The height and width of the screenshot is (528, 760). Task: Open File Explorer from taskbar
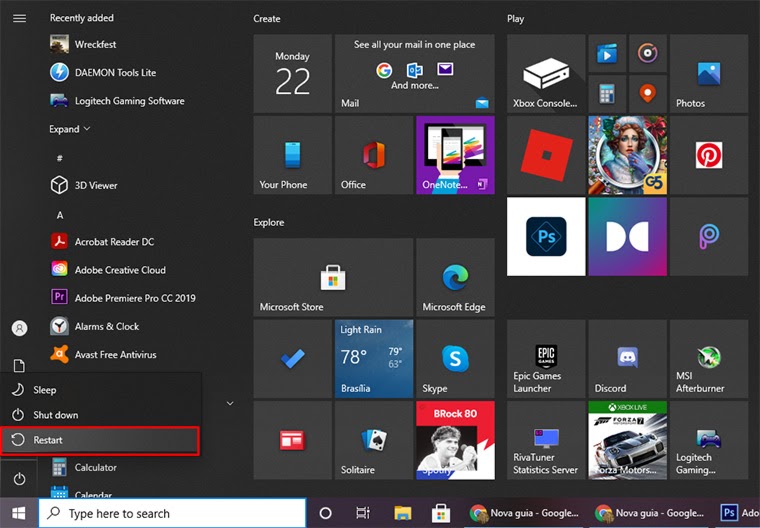(402, 513)
